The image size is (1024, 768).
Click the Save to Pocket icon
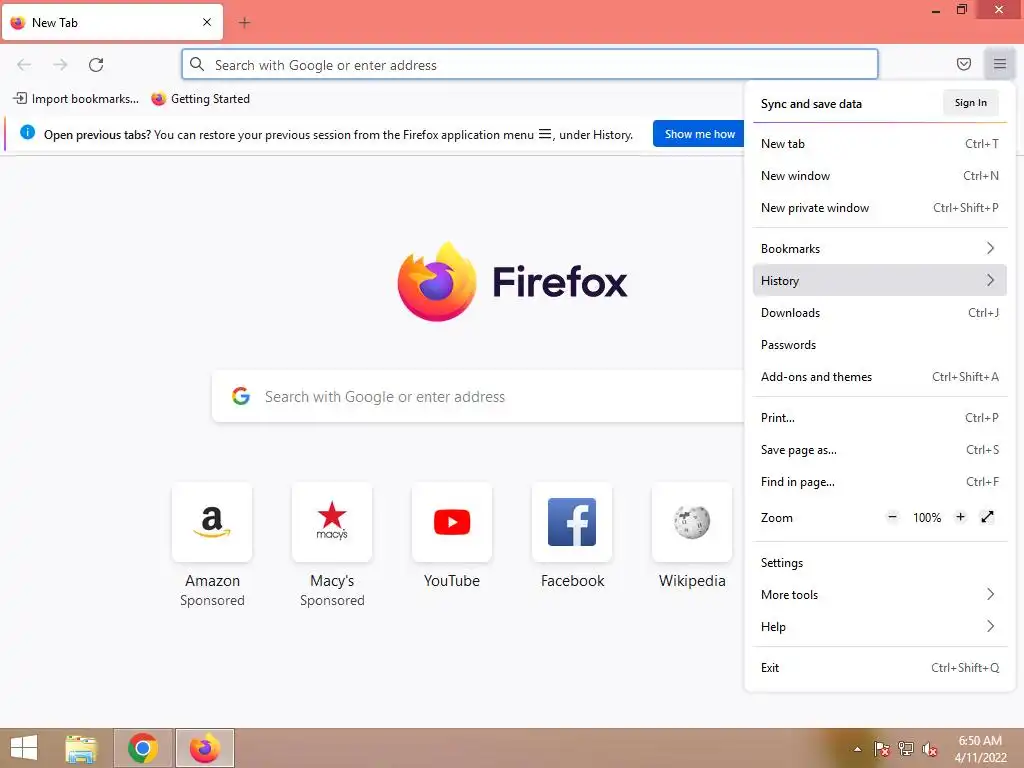point(963,64)
